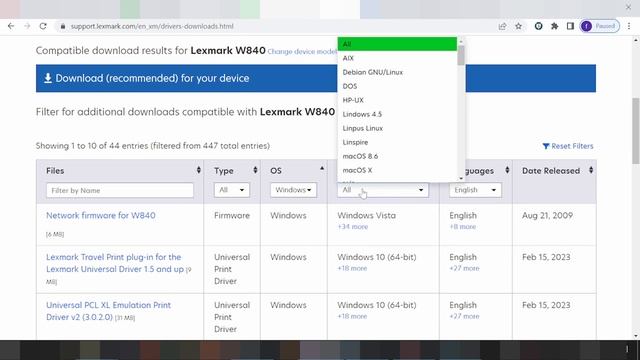Choose Linspire option
640x360 pixels.
point(397,142)
